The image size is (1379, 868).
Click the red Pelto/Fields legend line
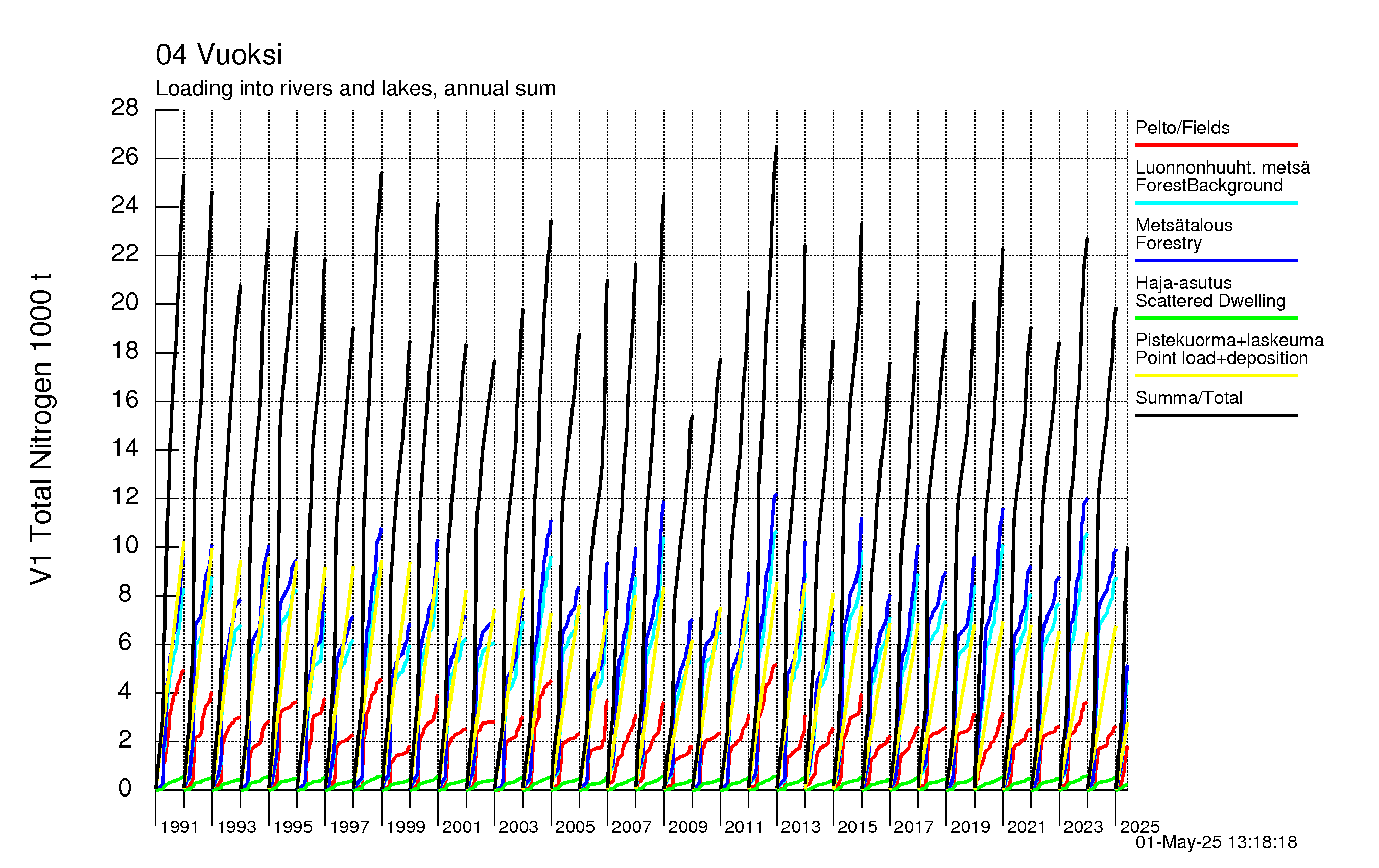tap(1216, 146)
